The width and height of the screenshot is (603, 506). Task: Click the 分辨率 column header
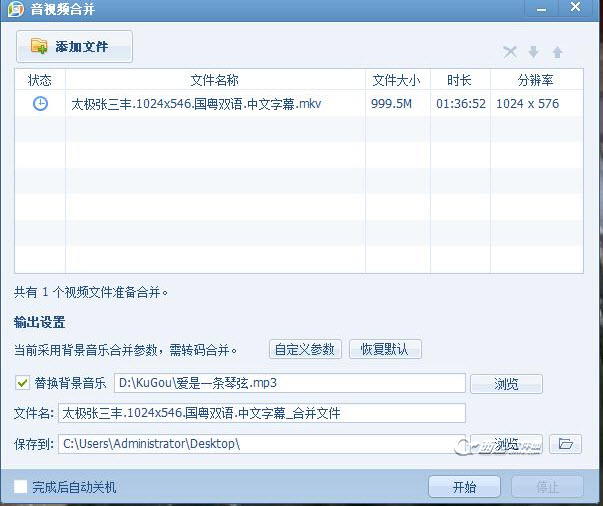click(x=536, y=80)
